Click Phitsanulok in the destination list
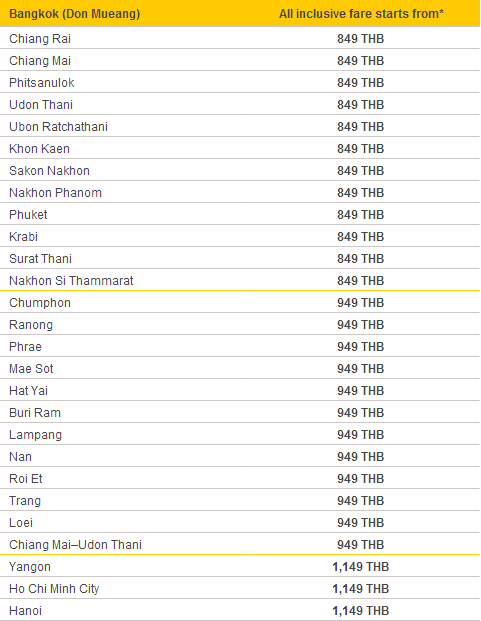The image size is (481, 621). [42, 83]
